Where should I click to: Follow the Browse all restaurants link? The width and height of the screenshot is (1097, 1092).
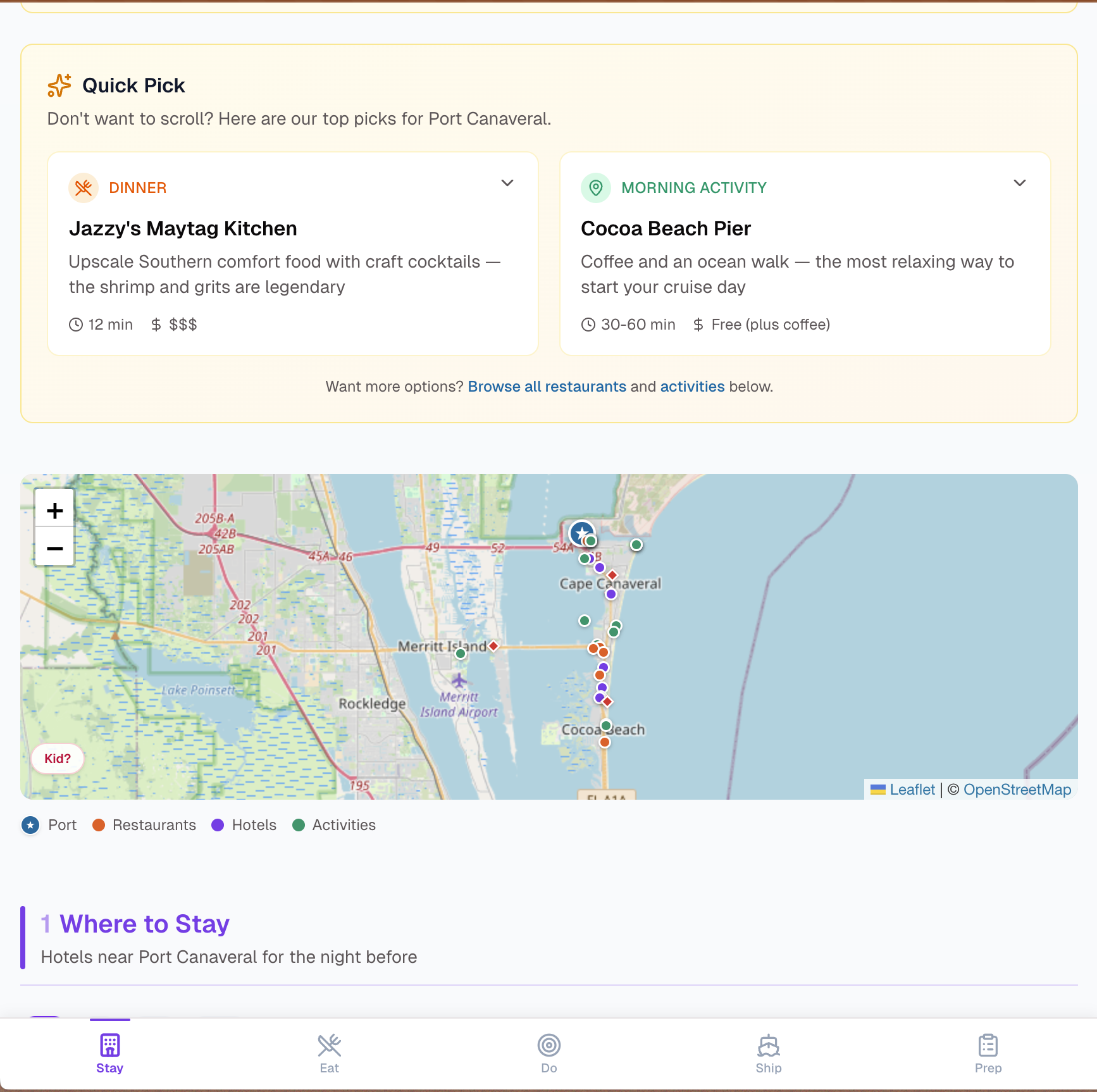[x=547, y=387]
